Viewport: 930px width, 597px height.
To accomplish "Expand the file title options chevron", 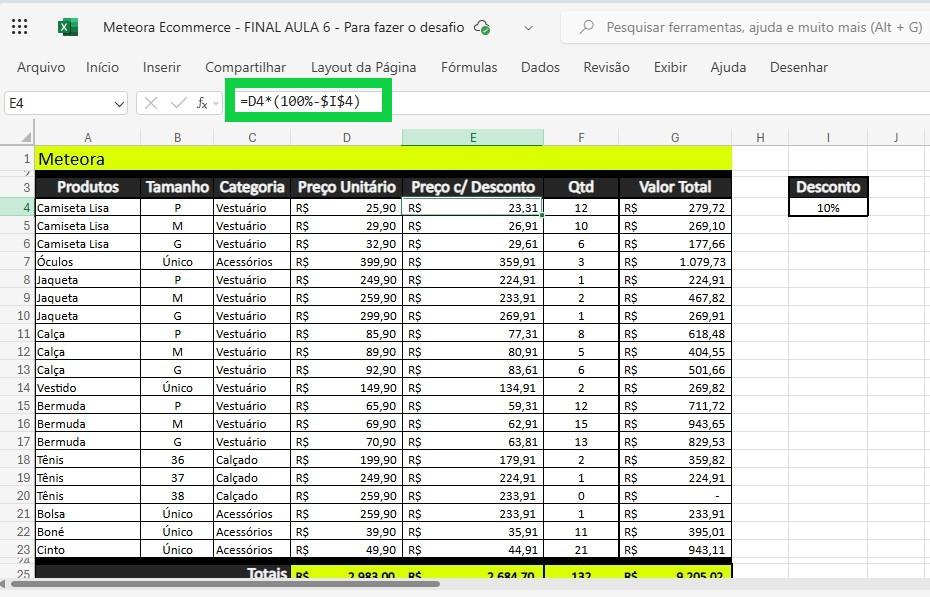I will pyautogui.click(x=528, y=27).
